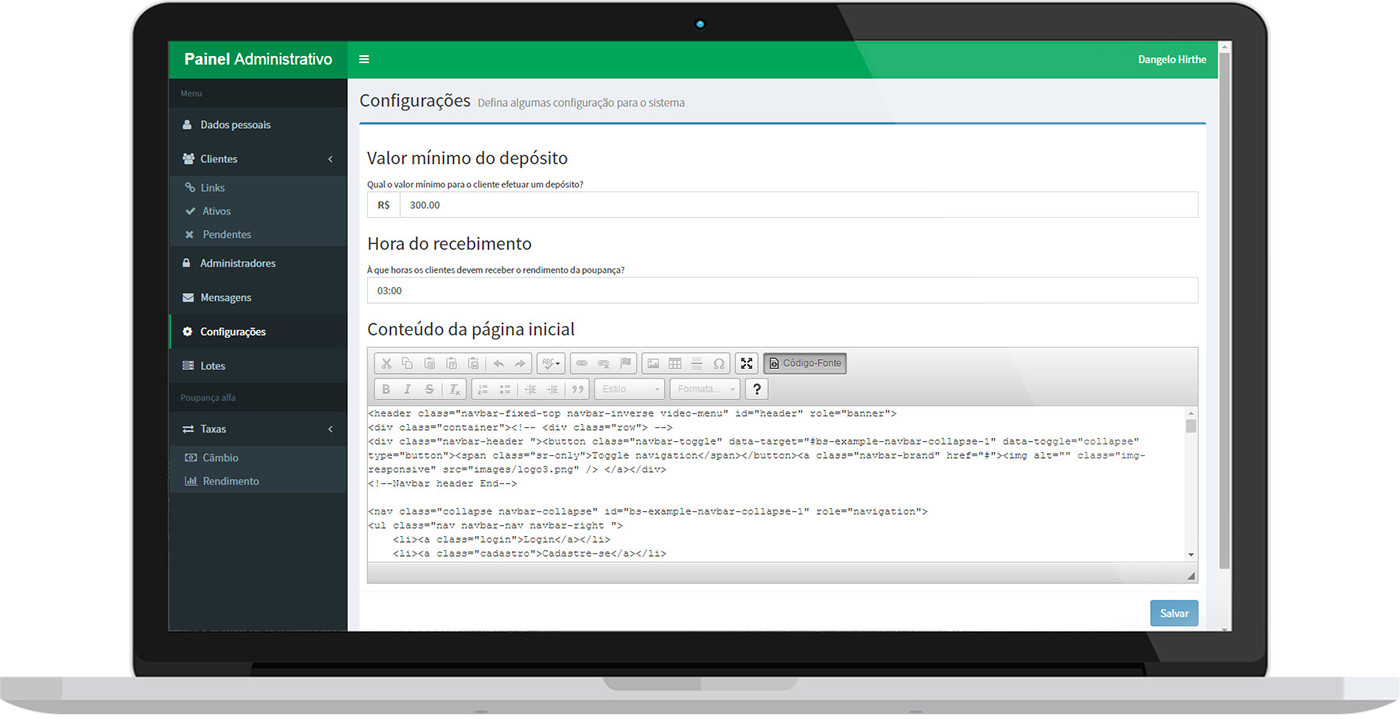
Task: Toggle Italic formatting in editor
Action: click(407, 389)
